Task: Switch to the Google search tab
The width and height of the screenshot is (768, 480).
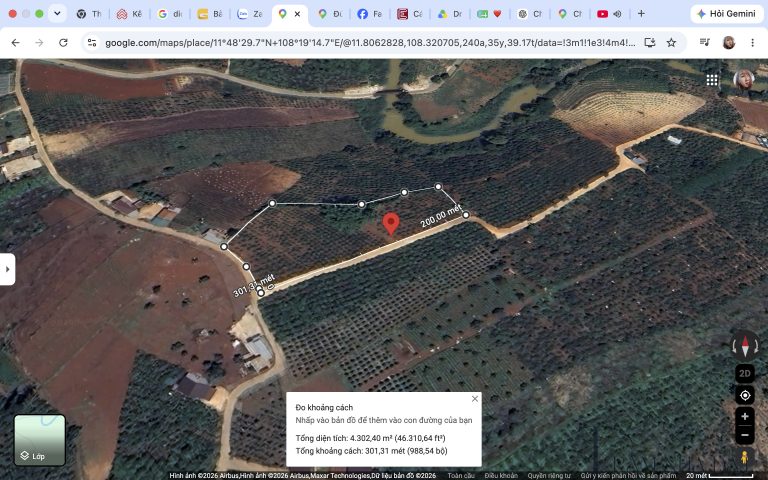Action: 170,14
